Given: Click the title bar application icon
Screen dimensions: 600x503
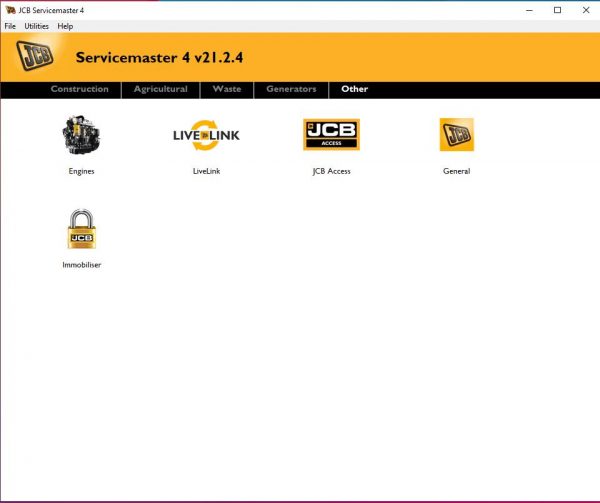Looking at the screenshot, I should [x=10, y=10].
